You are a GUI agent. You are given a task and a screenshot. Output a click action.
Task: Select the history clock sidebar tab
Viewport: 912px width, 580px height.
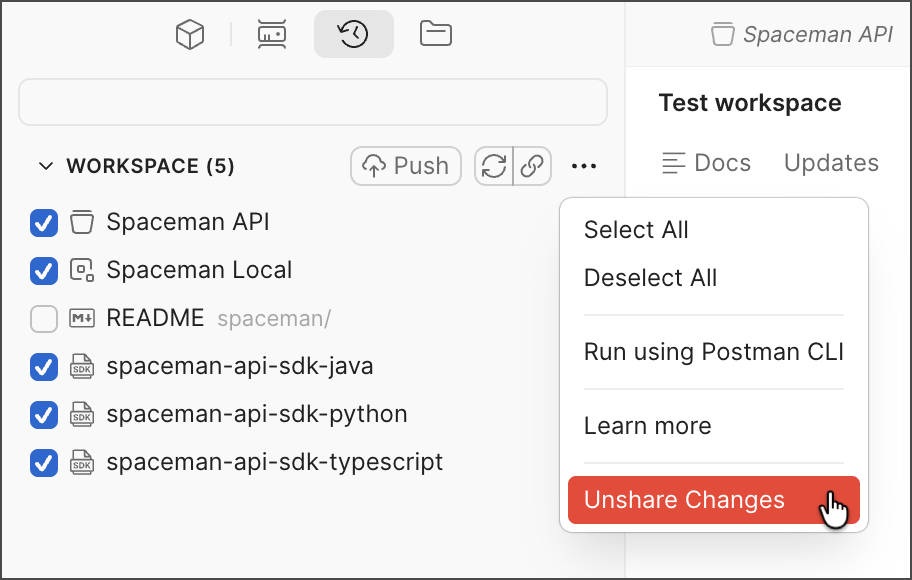[x=354, y=34]
